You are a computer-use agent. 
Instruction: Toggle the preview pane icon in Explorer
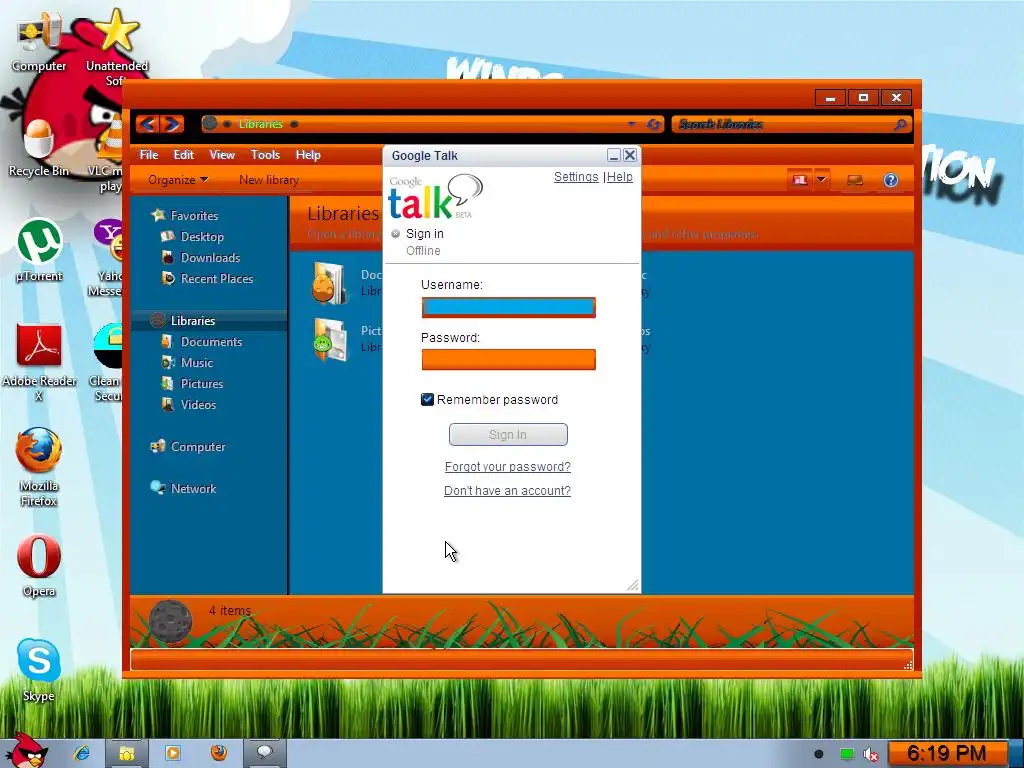[x=854, y=180]
